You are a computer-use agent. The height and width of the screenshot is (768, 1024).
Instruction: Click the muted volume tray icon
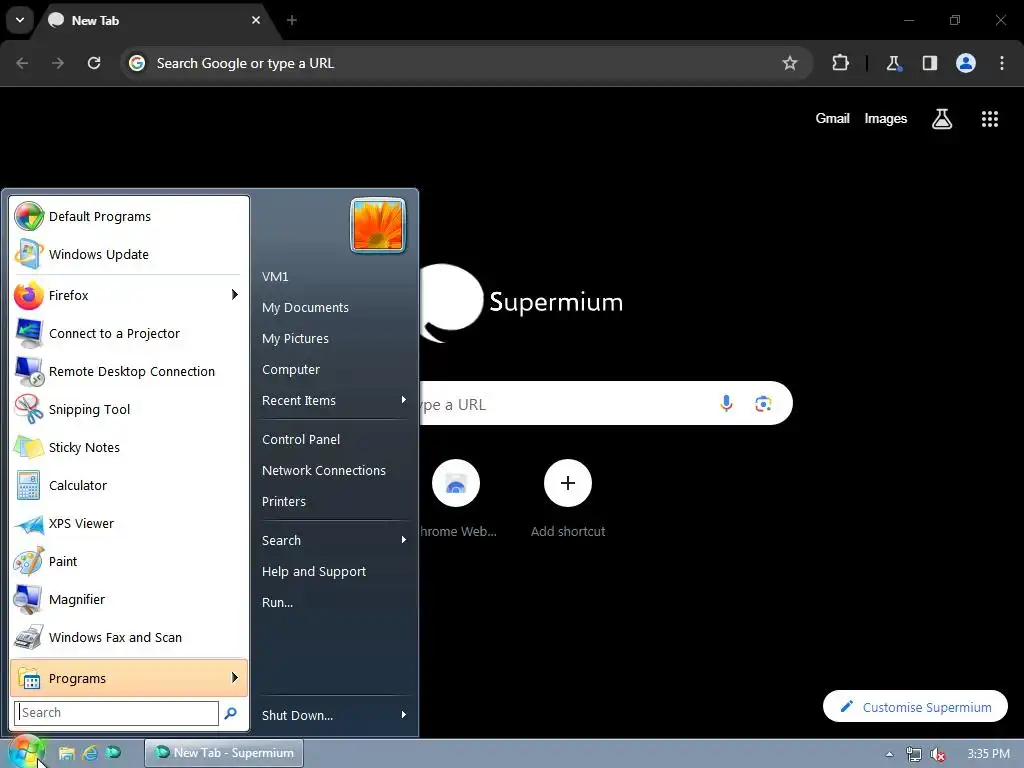pos(938,754)
